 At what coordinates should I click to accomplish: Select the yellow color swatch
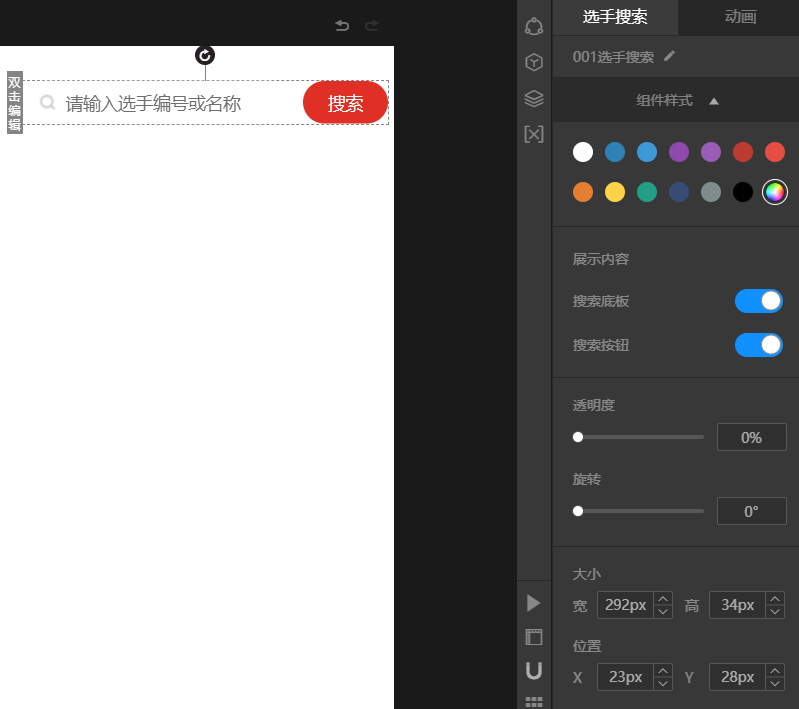click(x=615, y=192)
